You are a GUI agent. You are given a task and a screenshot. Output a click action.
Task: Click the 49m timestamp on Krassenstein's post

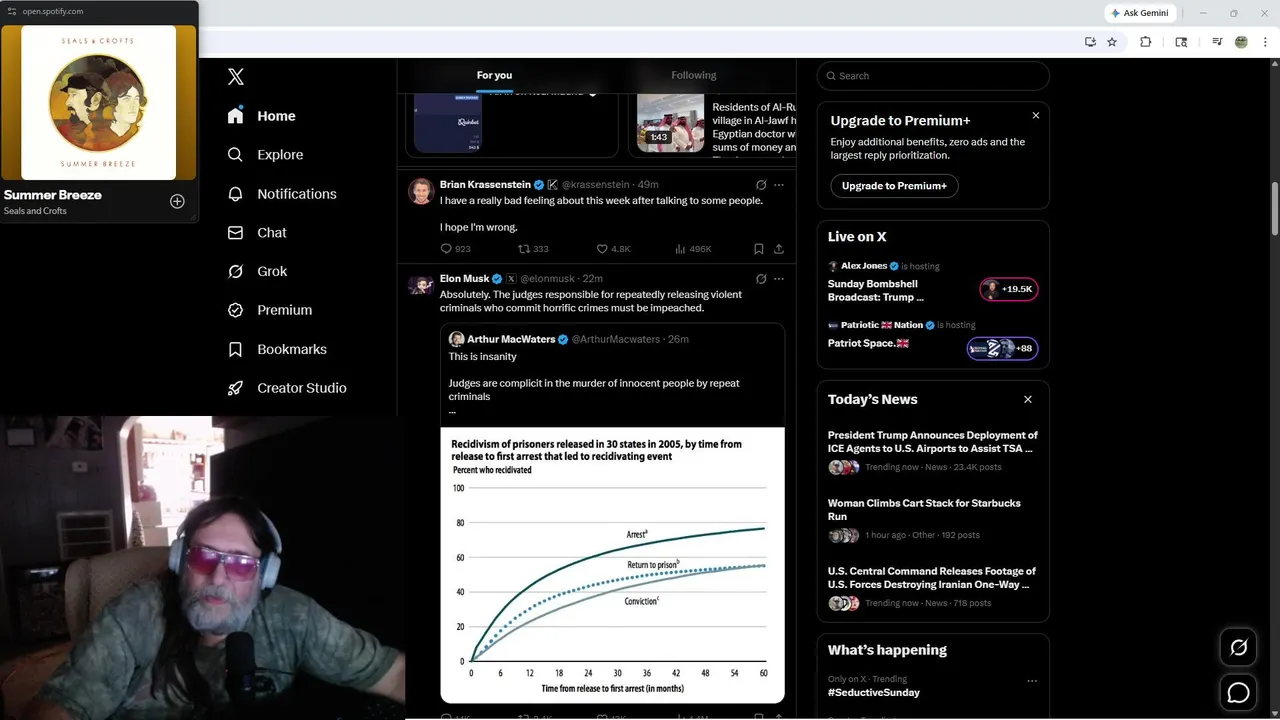pos(648,185)
